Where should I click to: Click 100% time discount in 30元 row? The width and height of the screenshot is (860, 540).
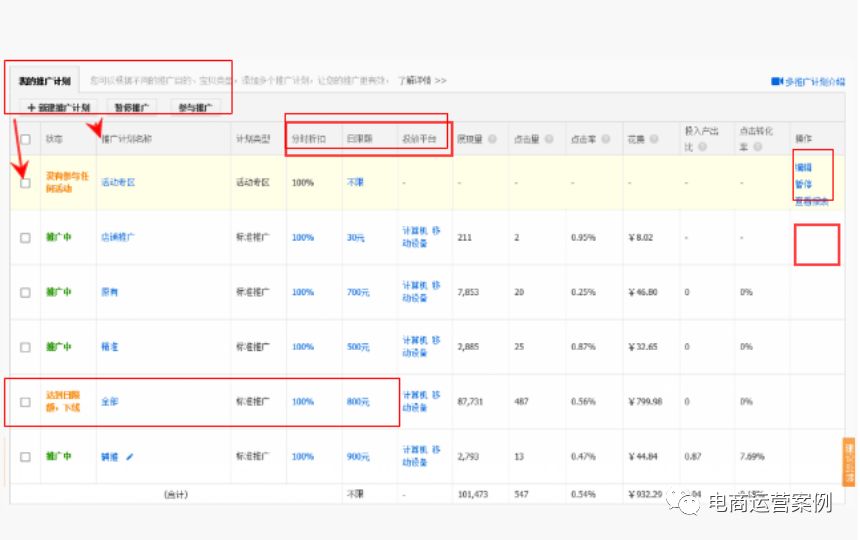tap(303, 237)
